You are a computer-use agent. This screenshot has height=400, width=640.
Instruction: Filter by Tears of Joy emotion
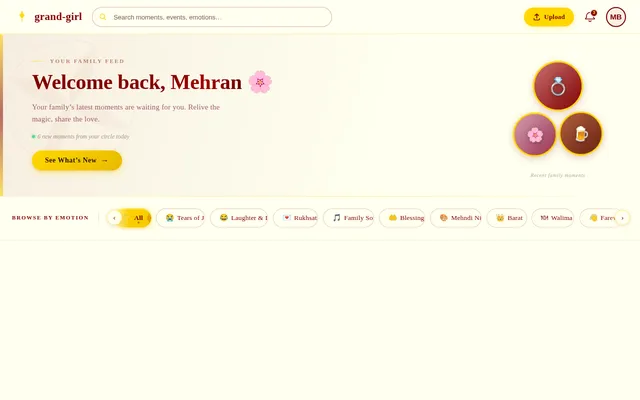tap(180, 218)
